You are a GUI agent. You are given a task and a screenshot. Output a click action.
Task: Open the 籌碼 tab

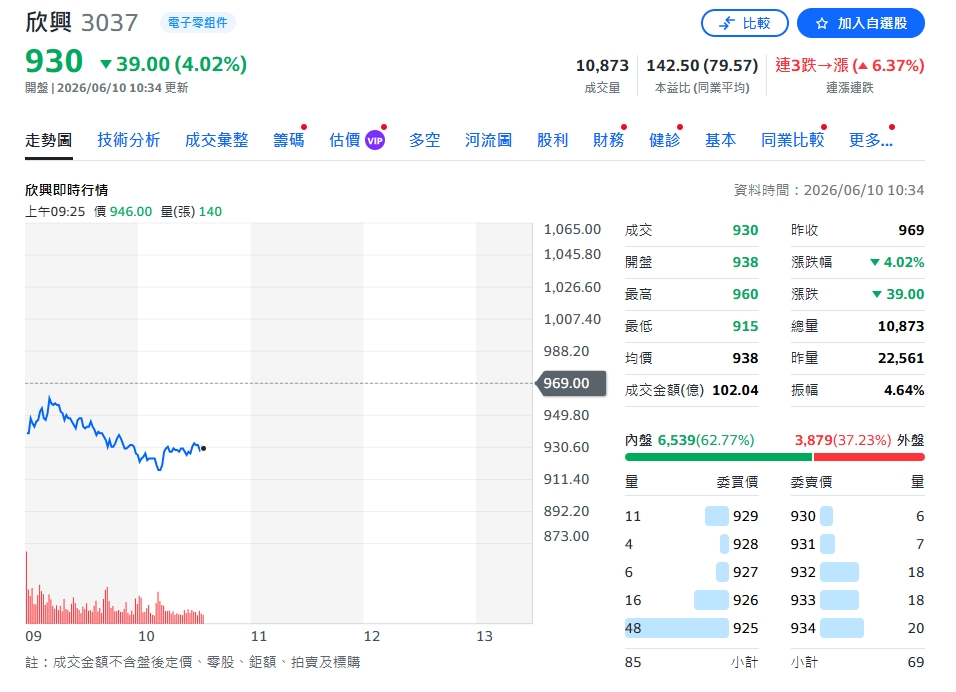coord(288,140)
